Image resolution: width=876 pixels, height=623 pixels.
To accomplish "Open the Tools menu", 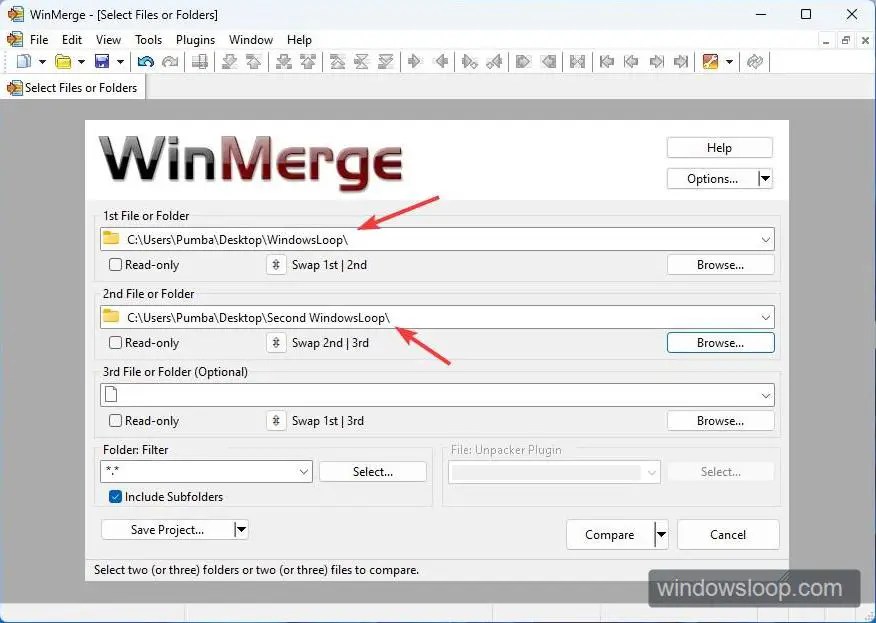I will click(148, 40).
